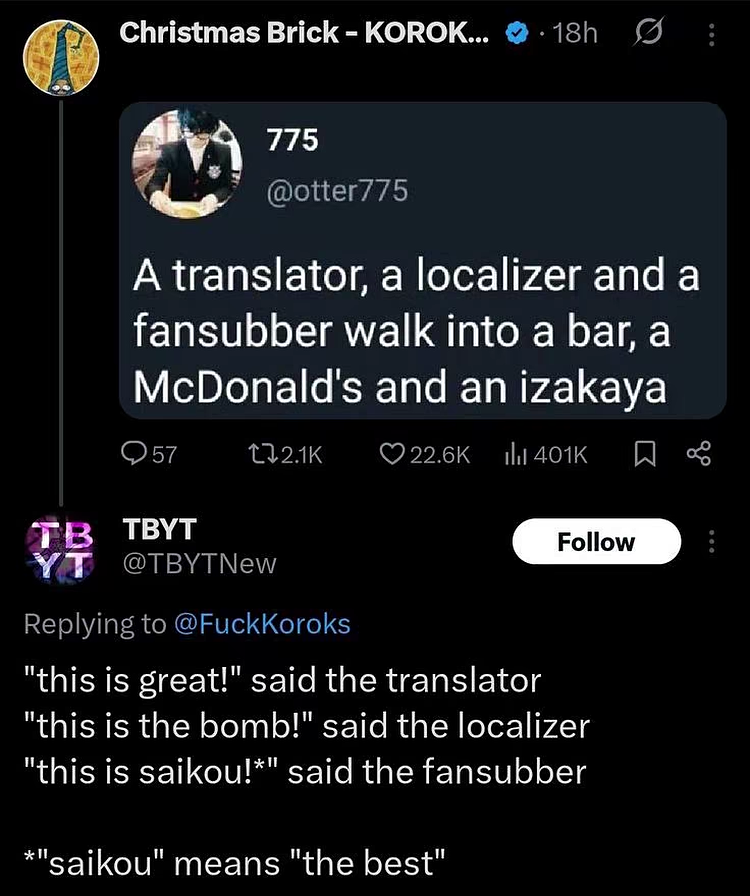The height and width of the screenshot is (896, 750).
Task: Open the @TBYTNew handle profile
Action: click(198, 564)
